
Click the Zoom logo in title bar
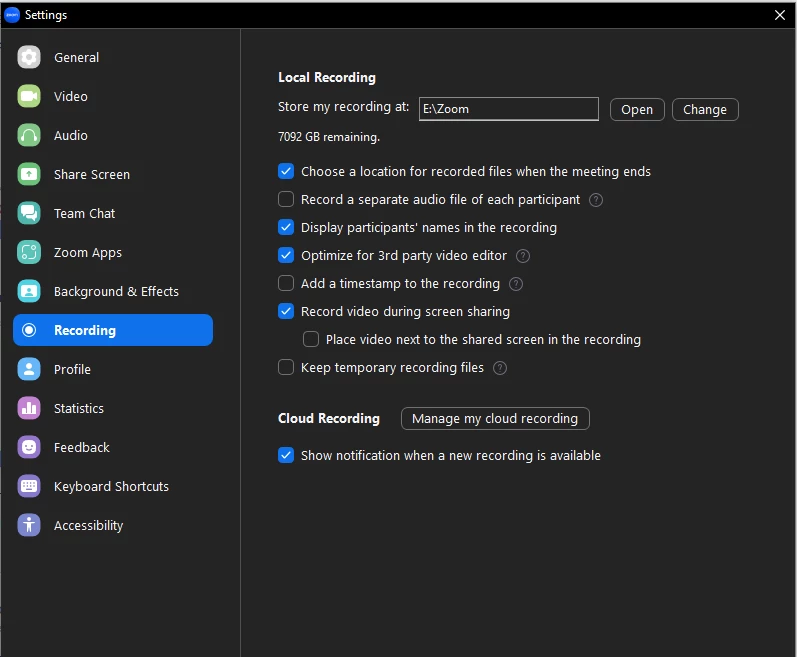(x=12, y=15)
